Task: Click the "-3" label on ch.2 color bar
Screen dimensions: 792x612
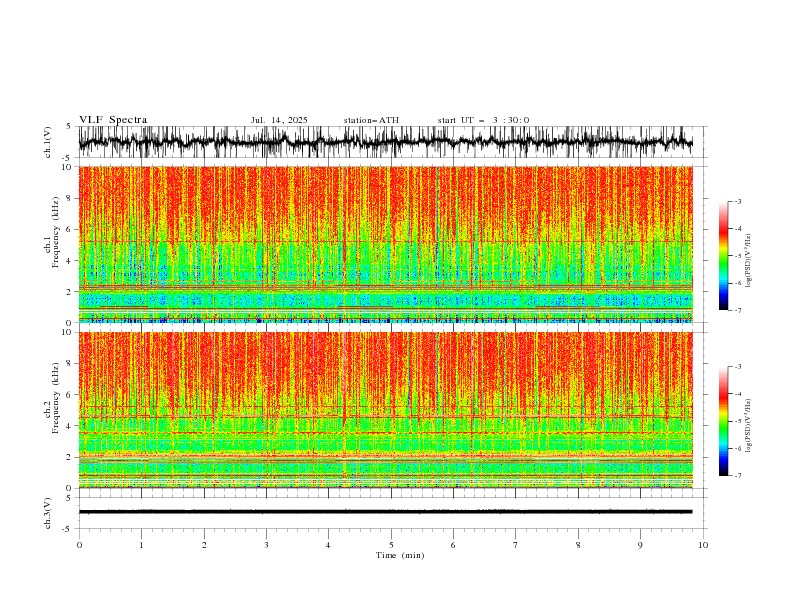Action: pos(737,367)
